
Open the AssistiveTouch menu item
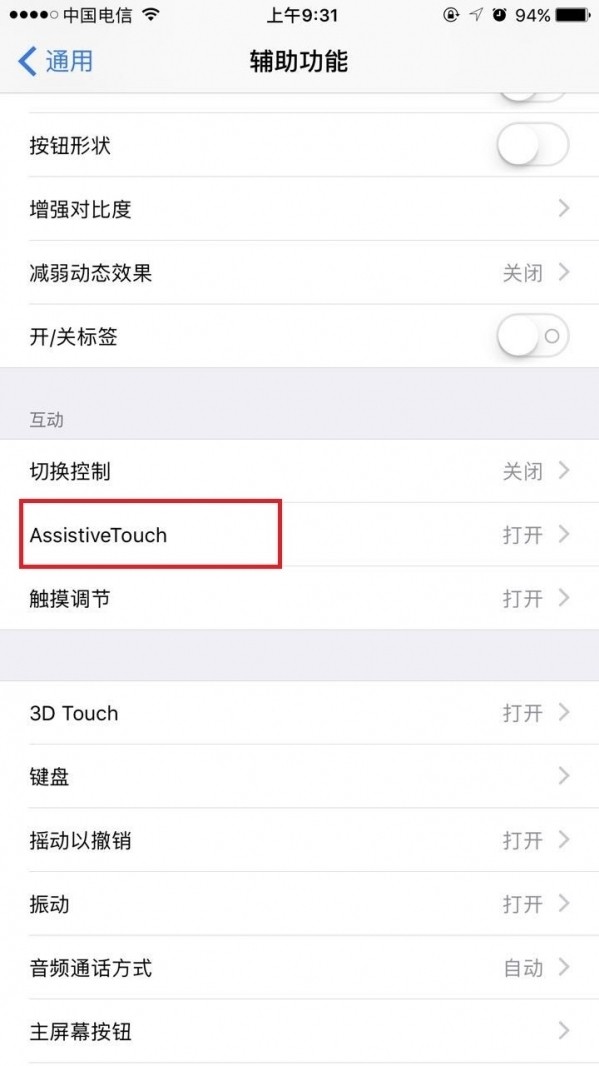[x=299, y=534]
